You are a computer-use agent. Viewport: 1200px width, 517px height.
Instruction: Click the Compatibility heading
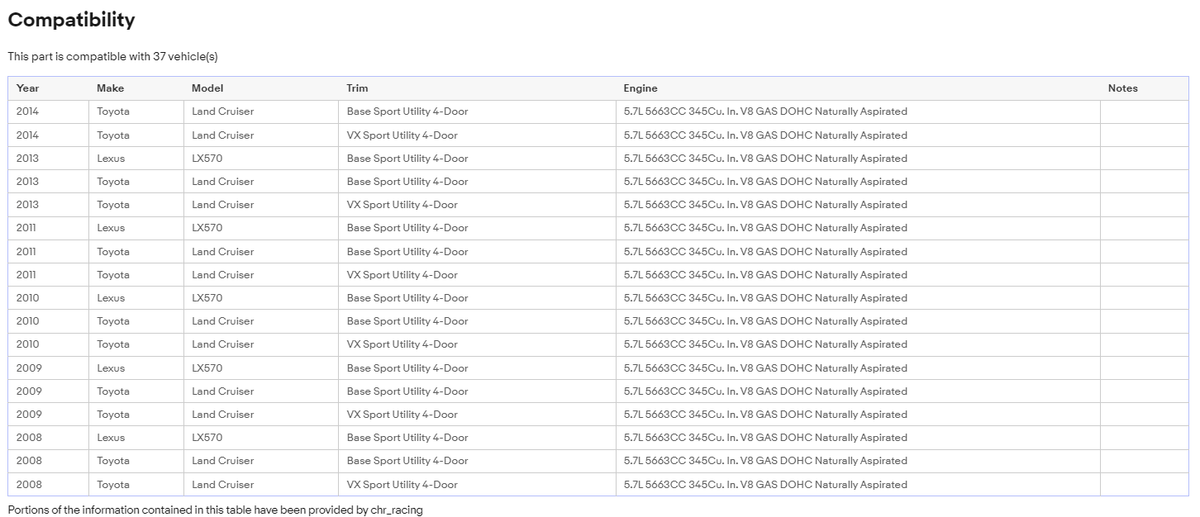click(71, 20)
